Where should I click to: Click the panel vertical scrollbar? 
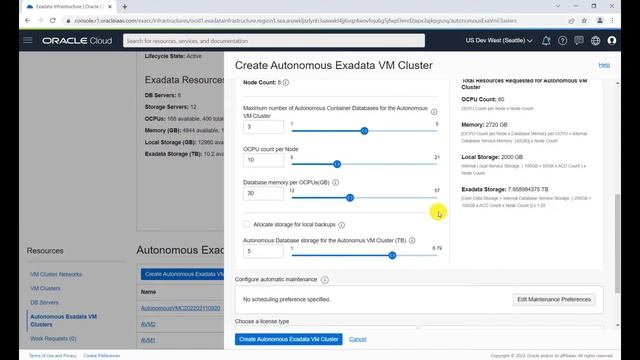617,243
